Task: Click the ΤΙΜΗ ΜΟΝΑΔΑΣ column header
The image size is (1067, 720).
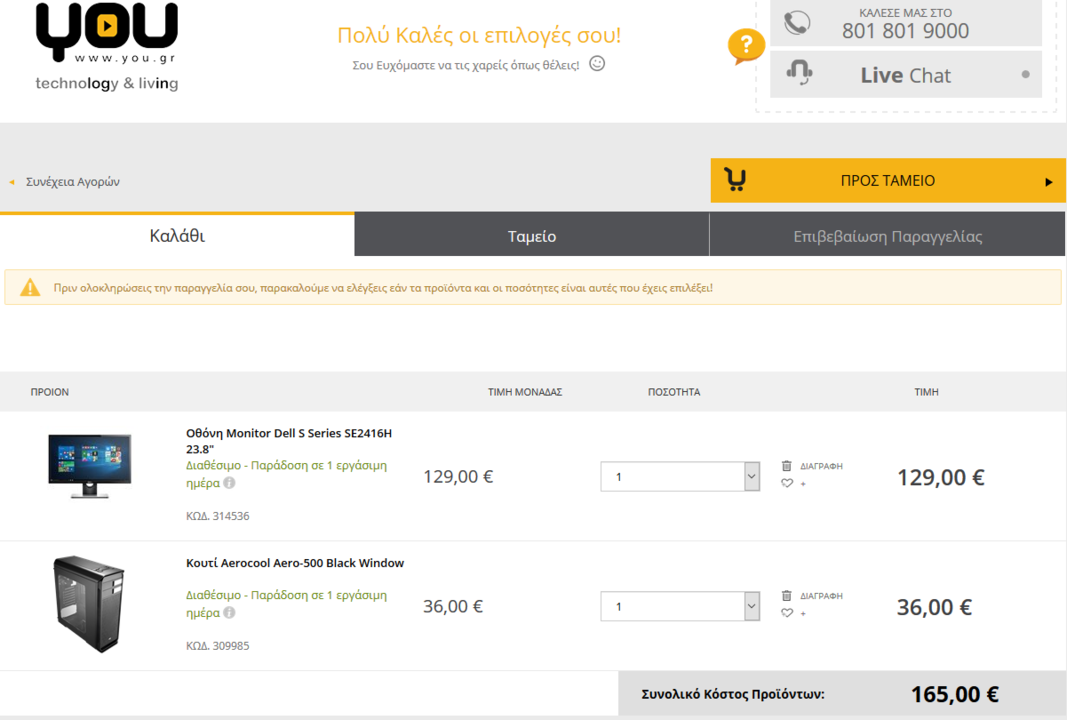Action: tap(525, 392)
